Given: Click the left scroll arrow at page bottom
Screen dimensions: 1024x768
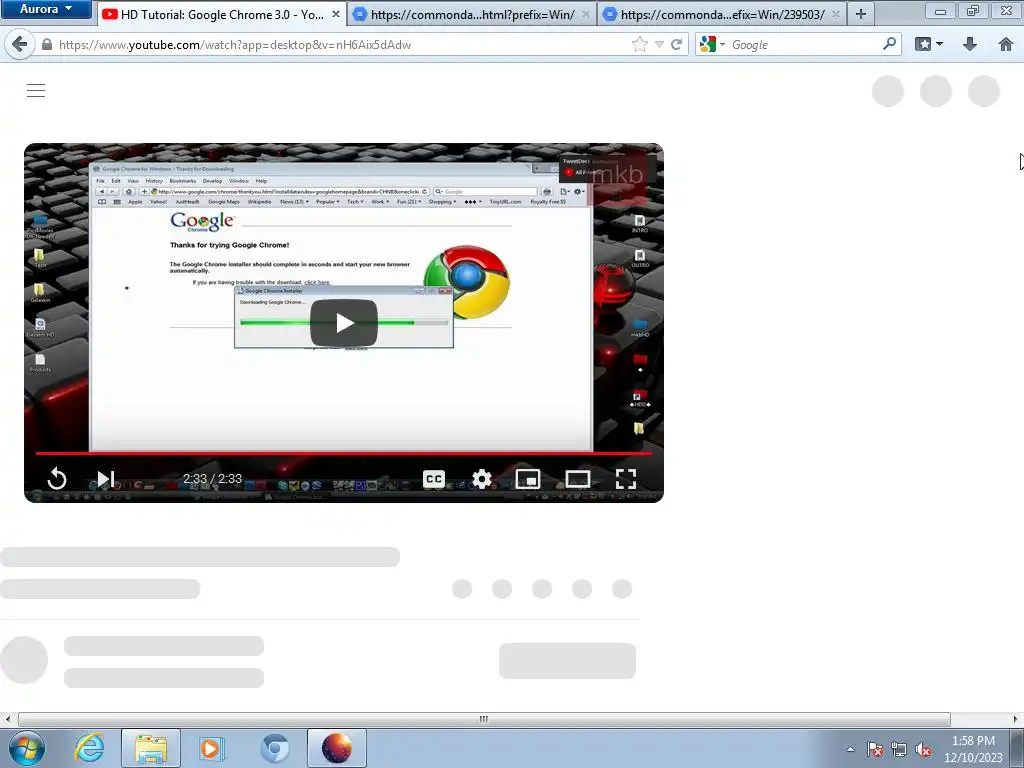Looking at the screenshot, I should point(7,719).
